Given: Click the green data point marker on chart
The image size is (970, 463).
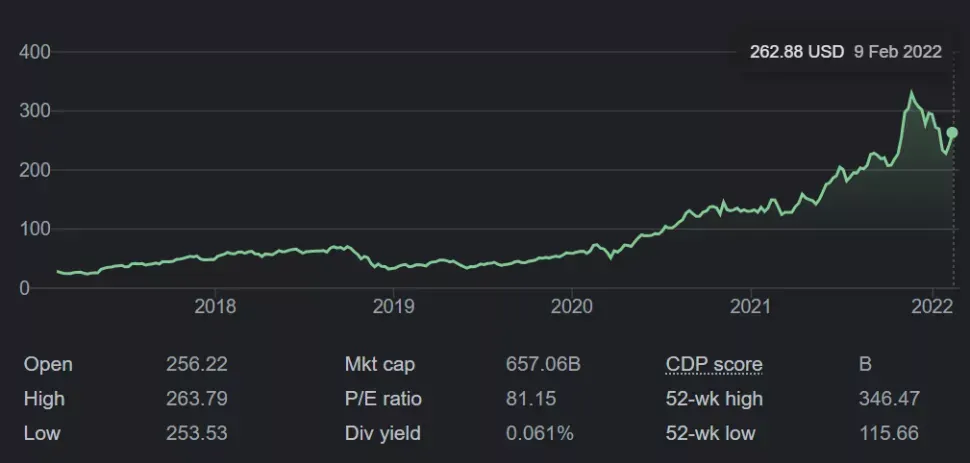Looking at the screenshot, I should pos(952,132).
